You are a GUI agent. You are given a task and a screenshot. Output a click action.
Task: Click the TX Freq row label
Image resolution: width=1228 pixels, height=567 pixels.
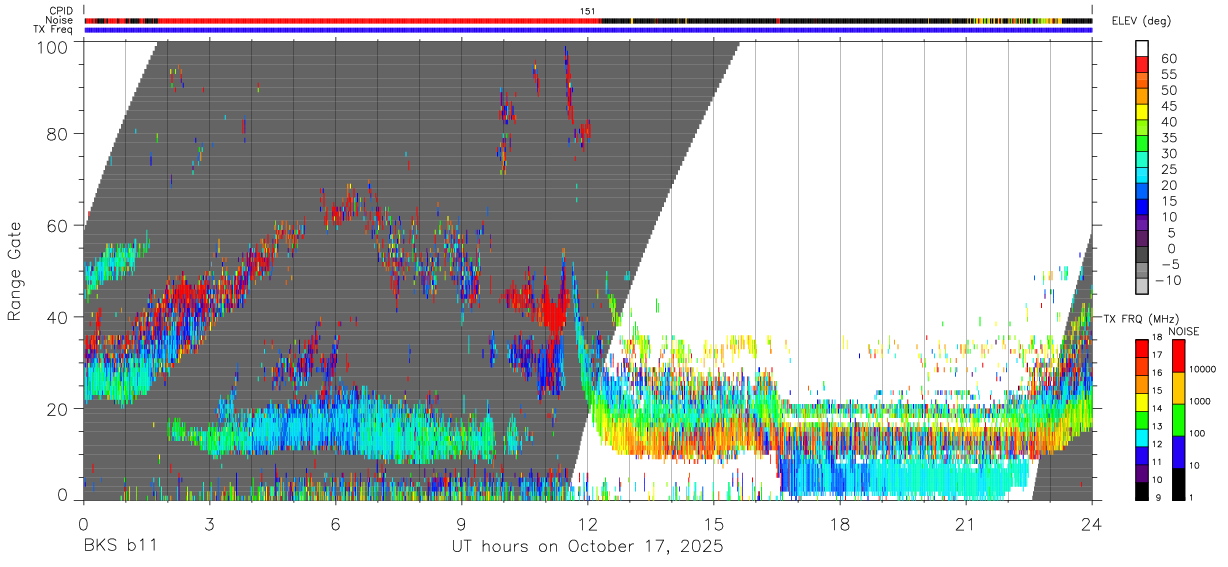coord(53,29)
